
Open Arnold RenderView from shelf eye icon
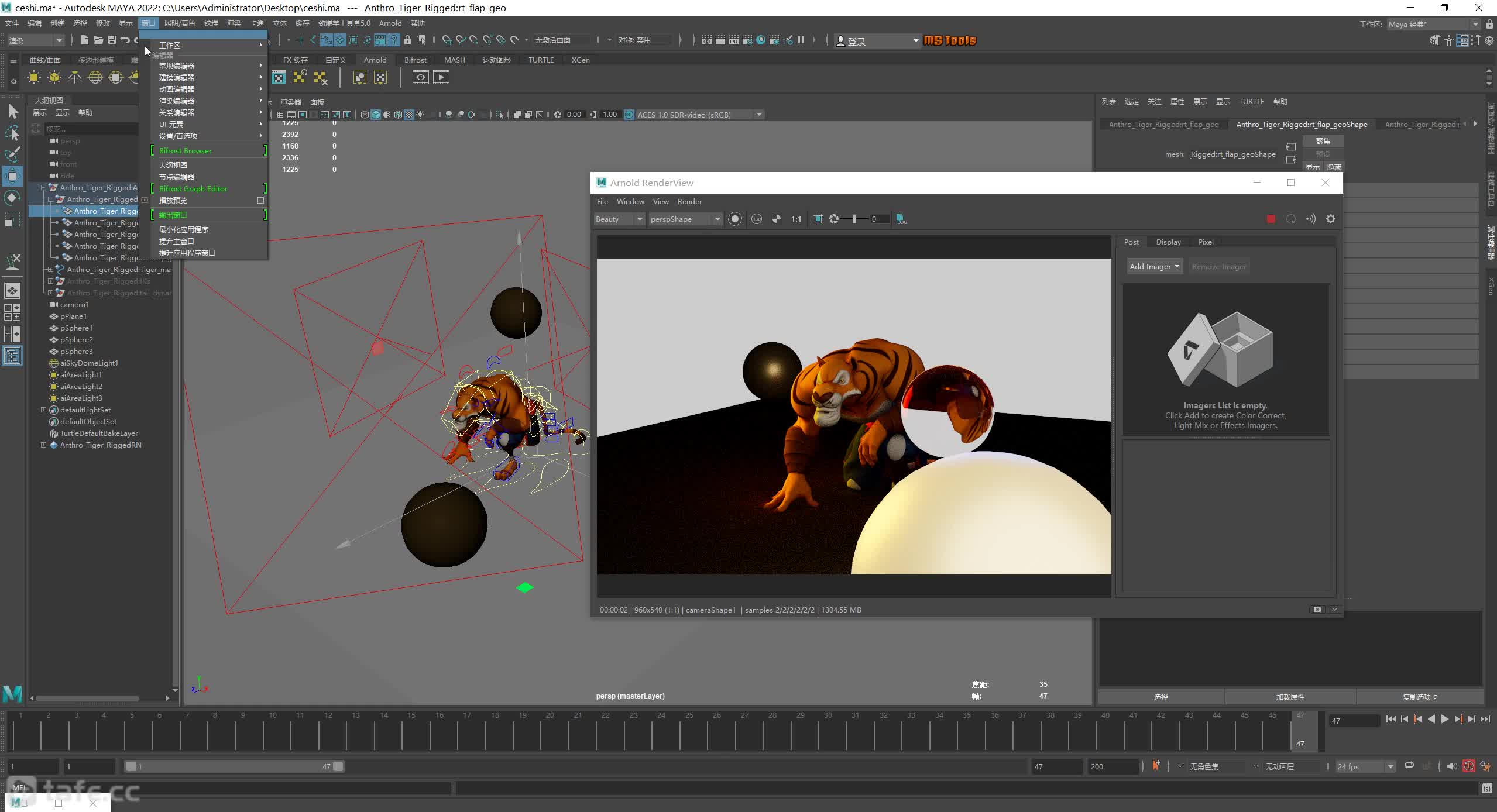(x=420, y=77)
